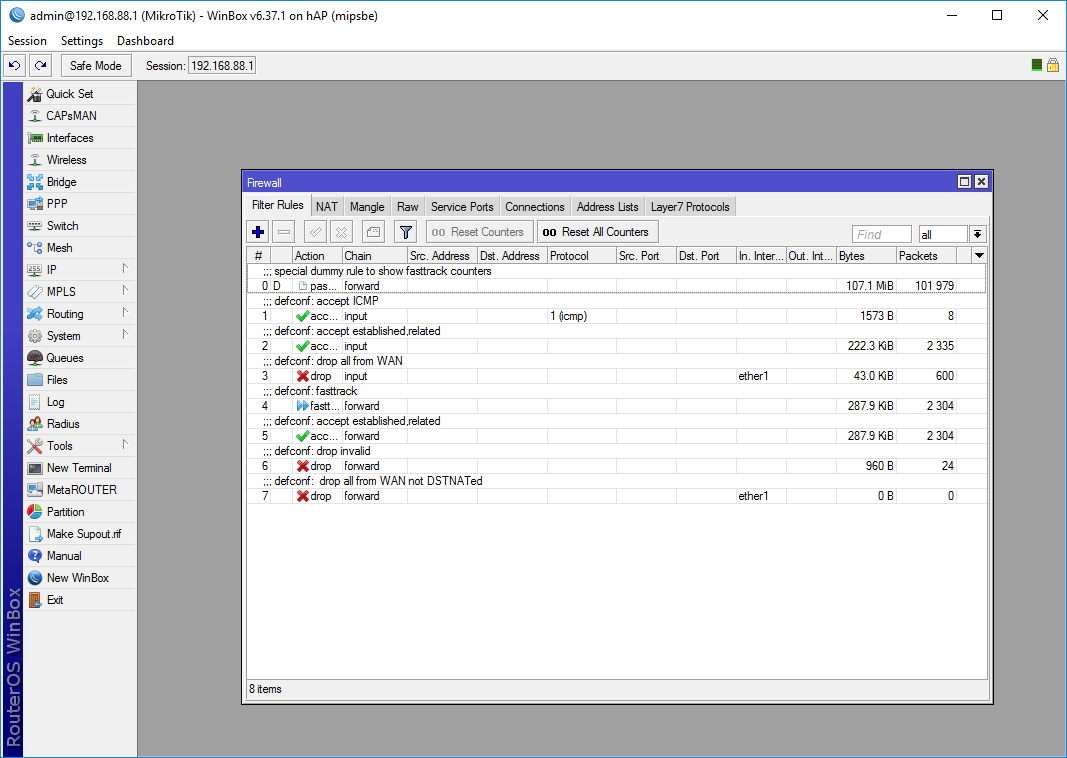Click the Remove rule minus icon
The height and width of the screenshot is (758, 1067).
click(x=284, y=232)
